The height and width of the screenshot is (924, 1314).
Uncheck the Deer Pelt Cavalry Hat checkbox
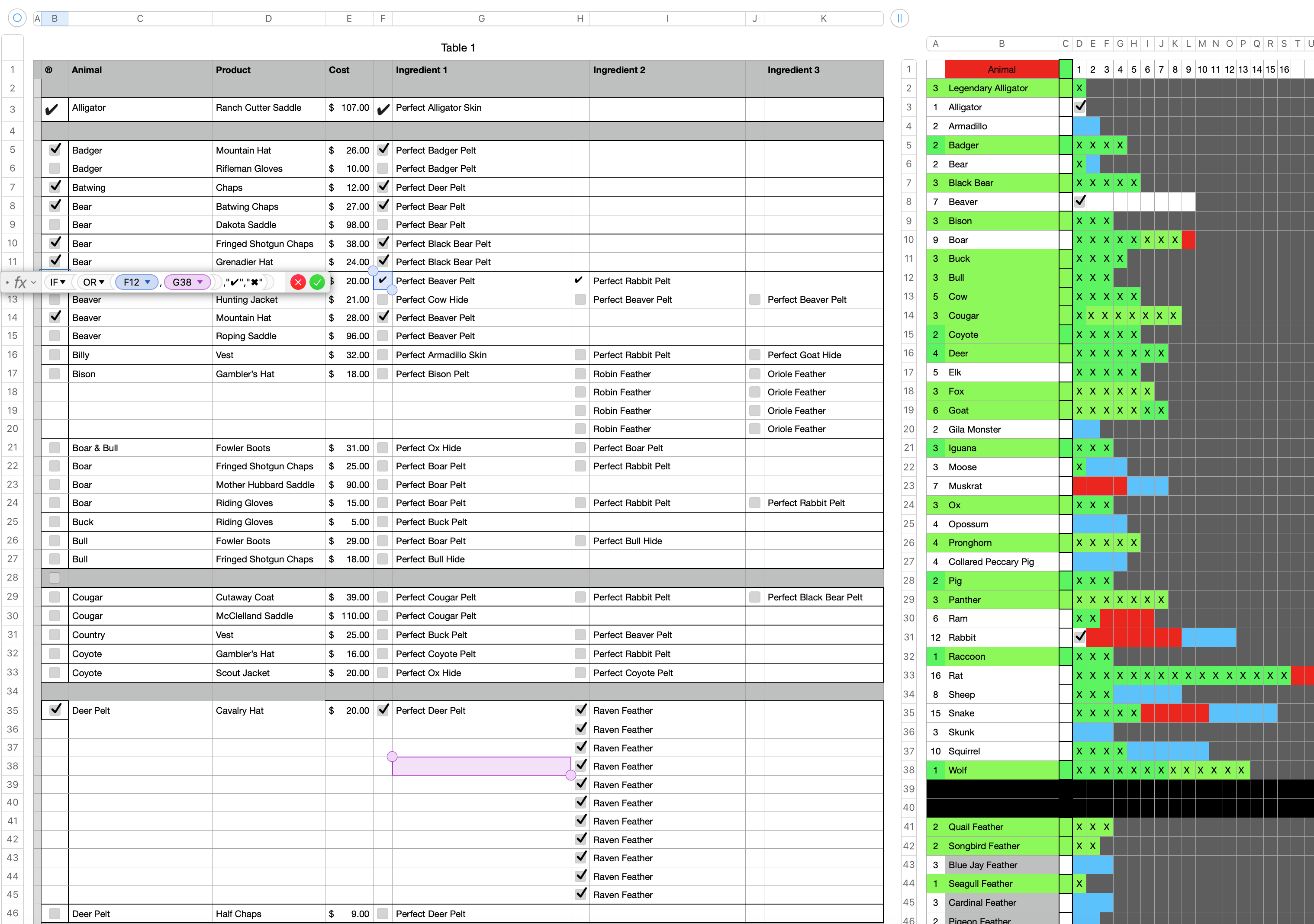click(x=55, y=709)
